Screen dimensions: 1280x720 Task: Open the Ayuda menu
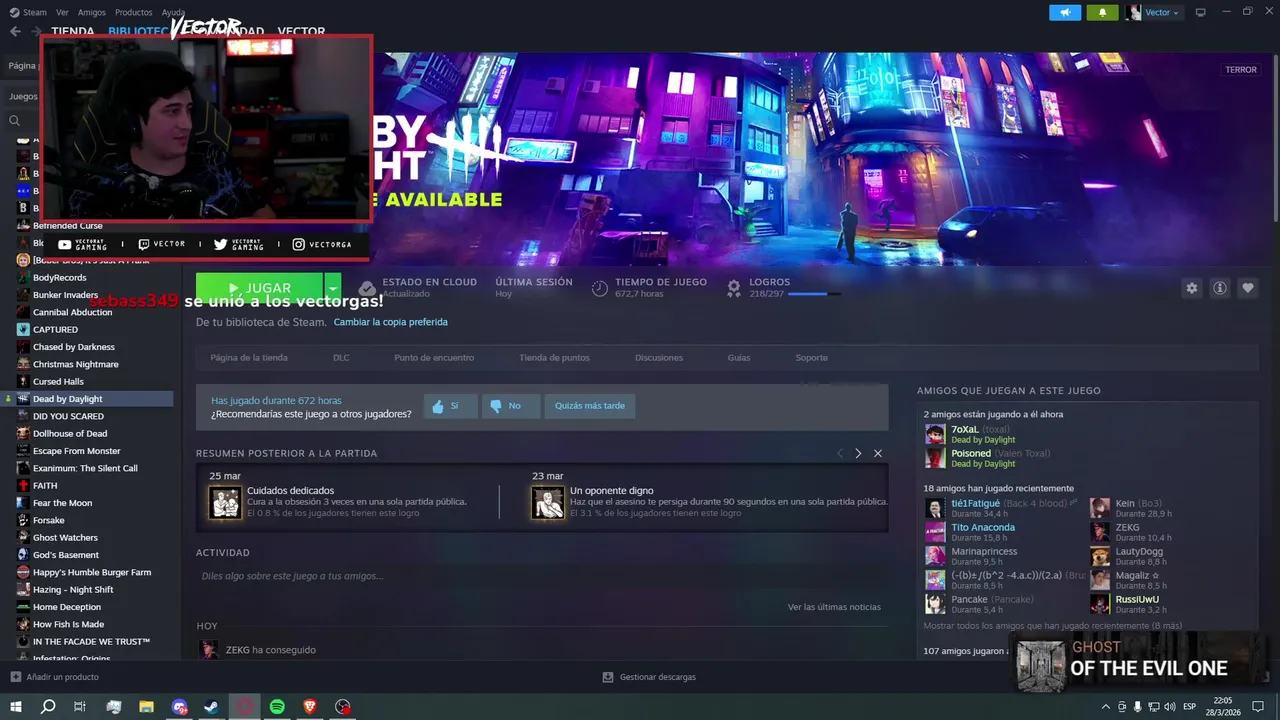pos(173,12)
